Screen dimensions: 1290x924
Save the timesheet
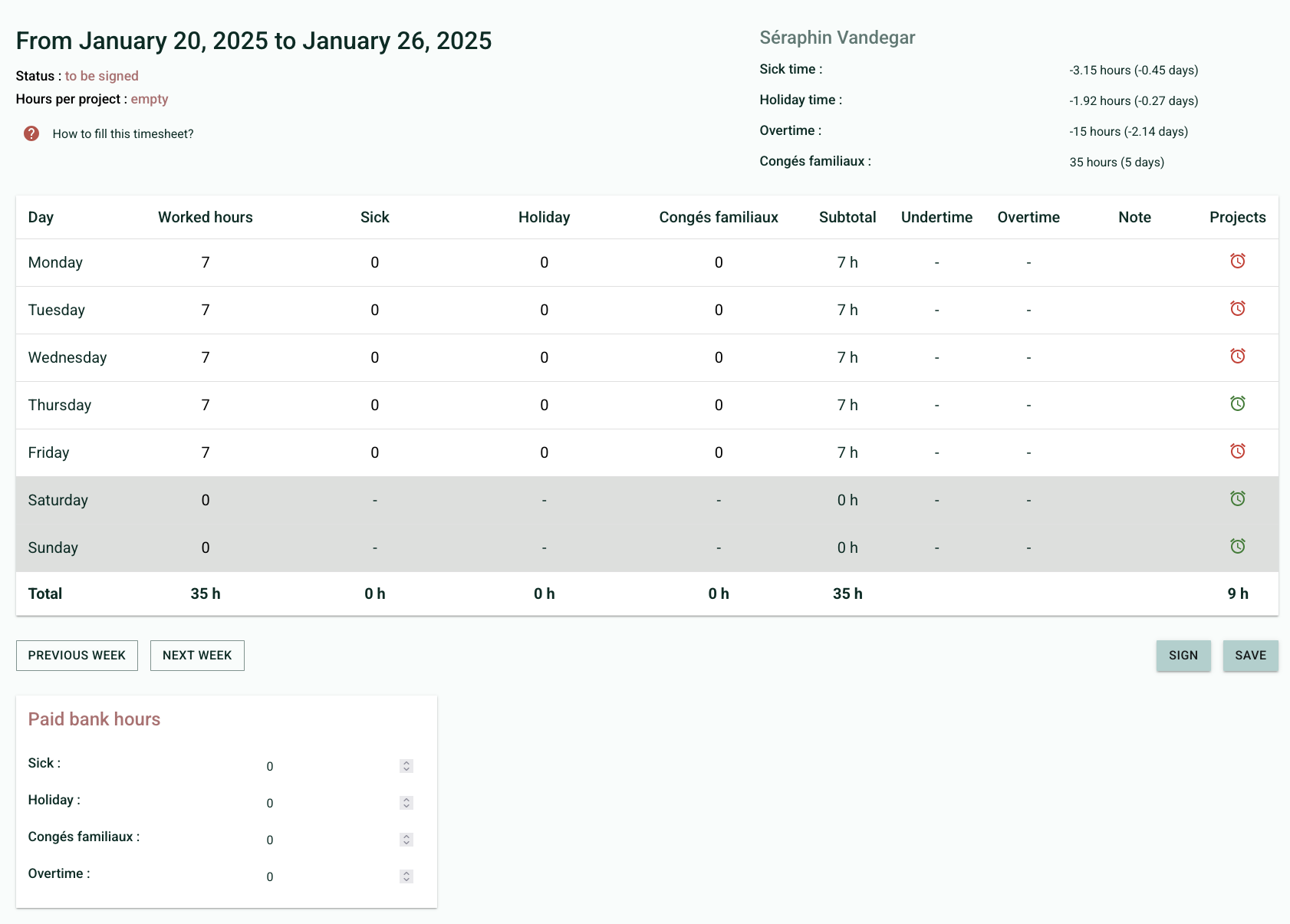click(1250, 656)
